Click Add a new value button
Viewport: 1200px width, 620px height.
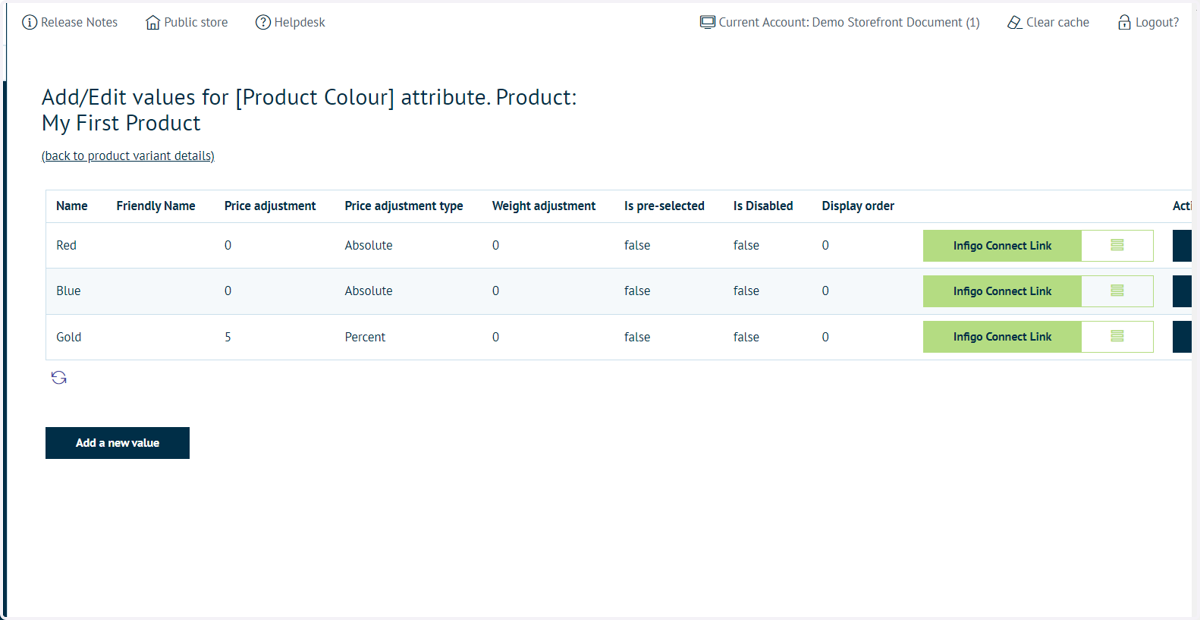click(x=117, y=443)
